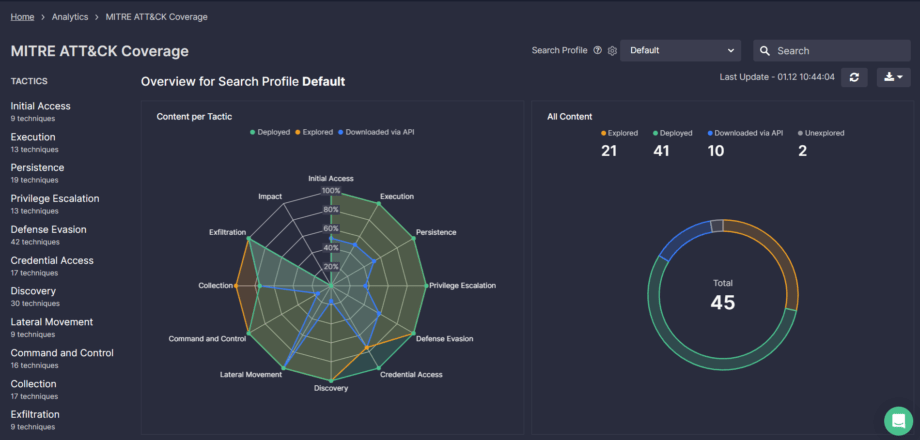Open the download export dropdown
The image size is (920, 440).
pos(893,77)
